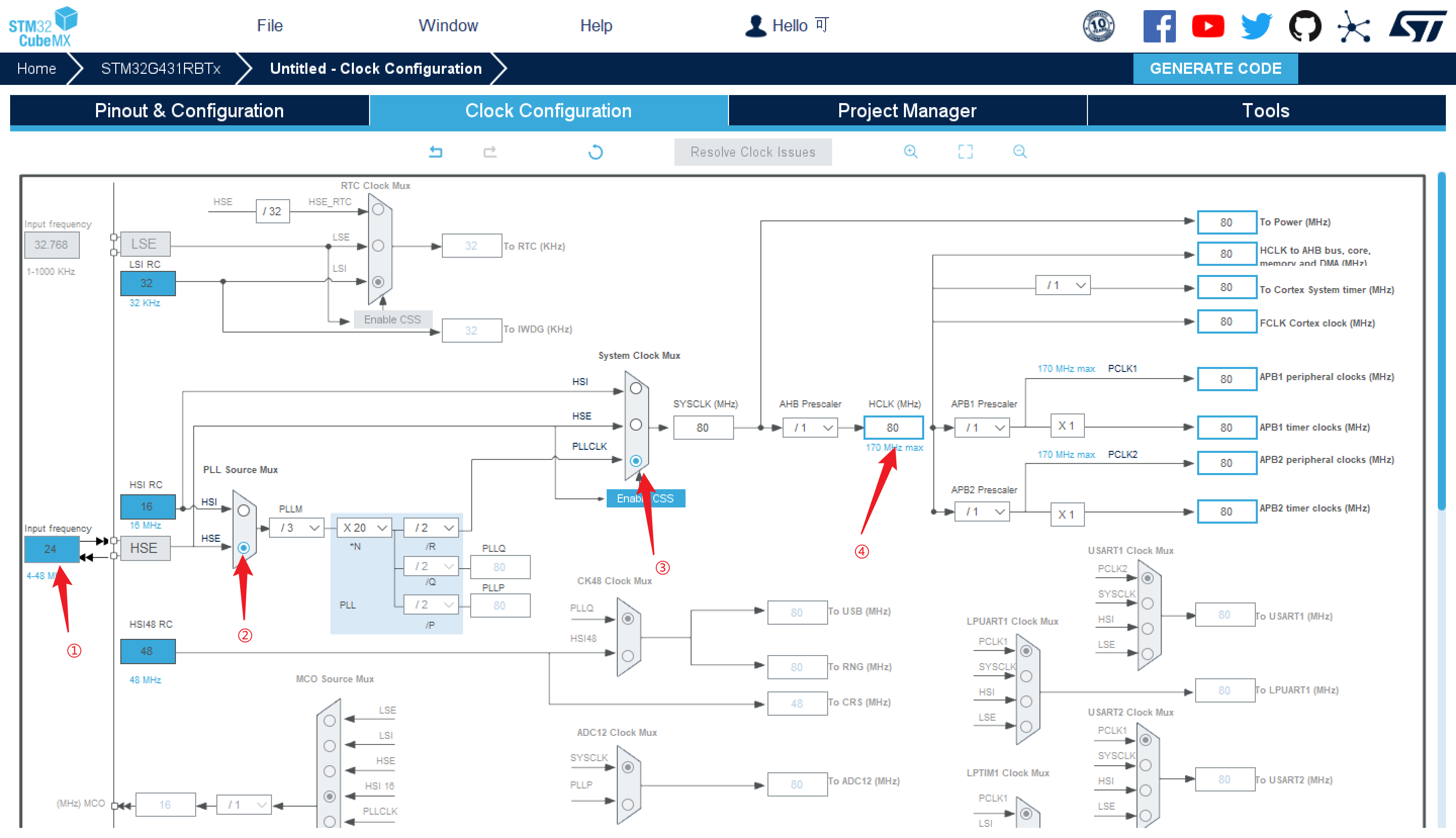Image resolution: width=1456 pixels, height=838 pixels.
Task: Zoom in on the clock diagram
Action: (x=910, y=151)
